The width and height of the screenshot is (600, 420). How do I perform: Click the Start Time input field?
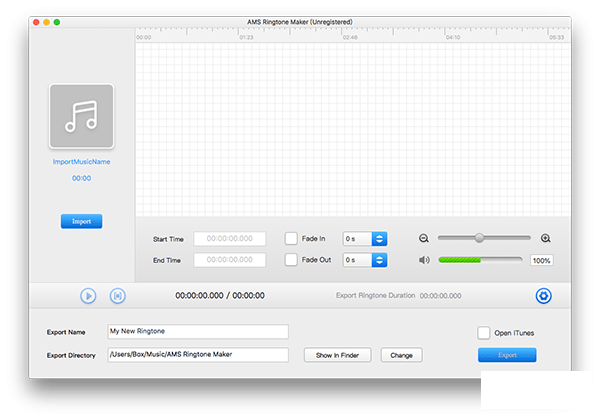pos(230,239)
